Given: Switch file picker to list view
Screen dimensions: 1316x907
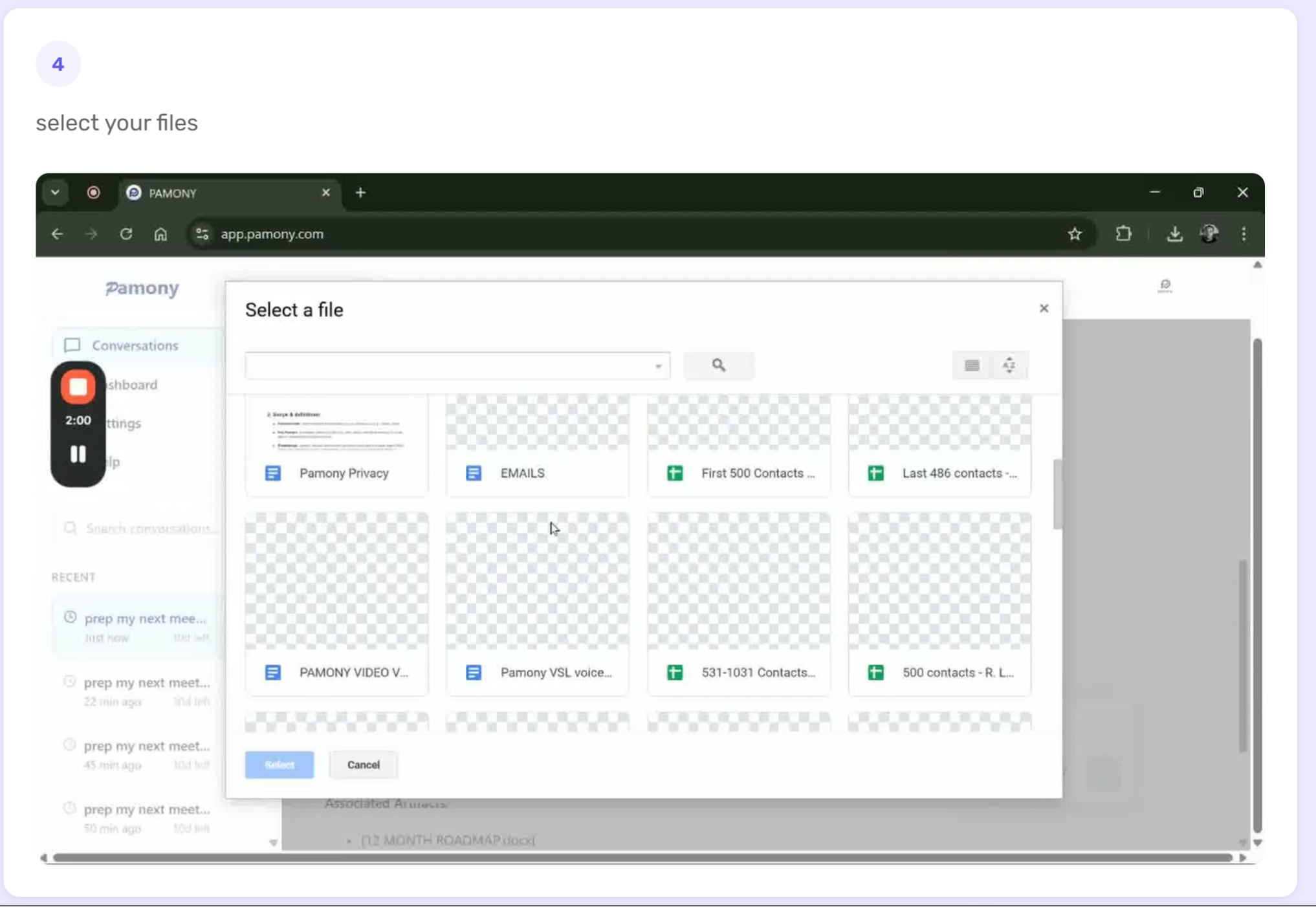Looking at the screenshot, I should click(x=971, y=366).
